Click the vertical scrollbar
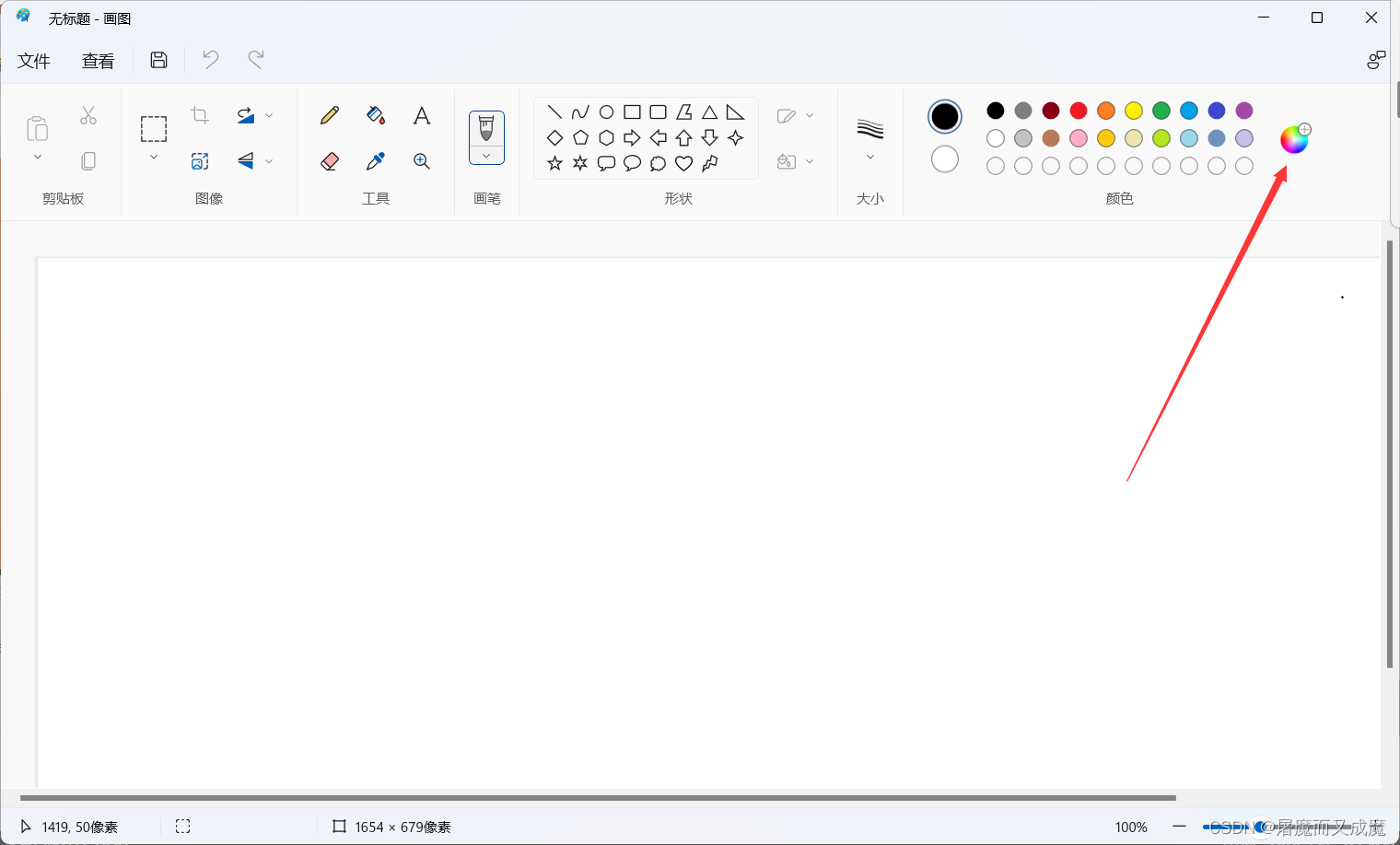This screenshot has height=845, width=1400. click(x=1390, y=453)
